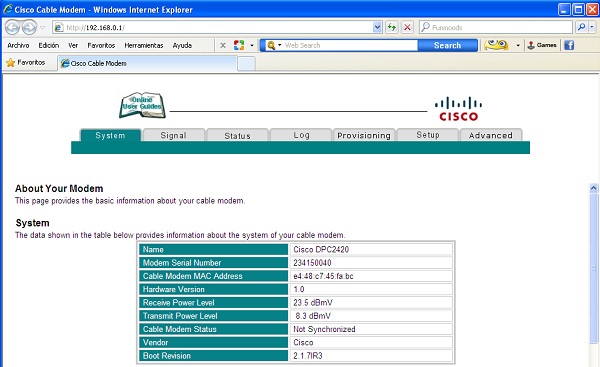Expand the address bar history dropdown
The height and width of the screenshot is (367, 600).
[377, 27]
